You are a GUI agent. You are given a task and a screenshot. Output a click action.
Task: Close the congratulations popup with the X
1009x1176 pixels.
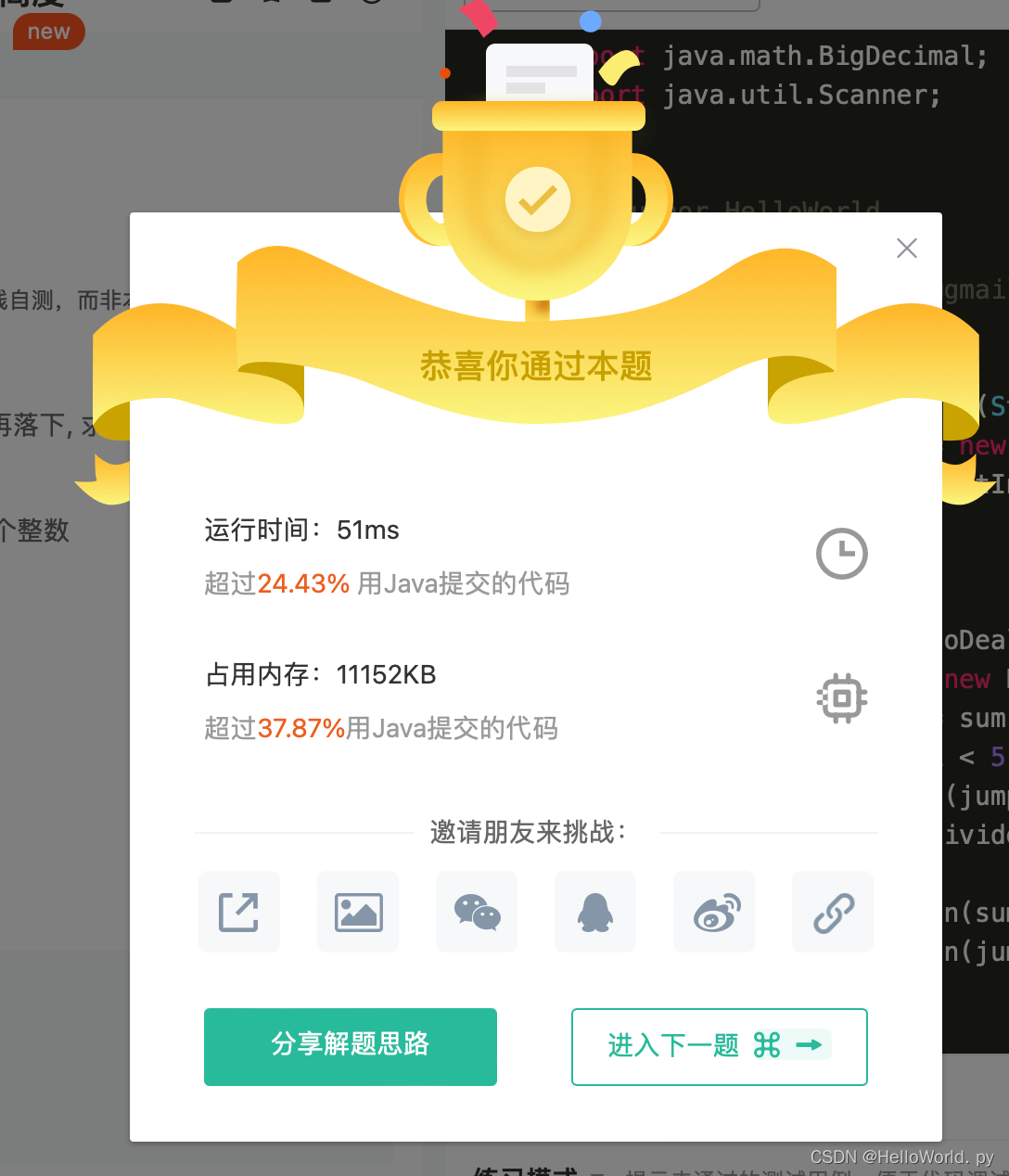(907, 248)
